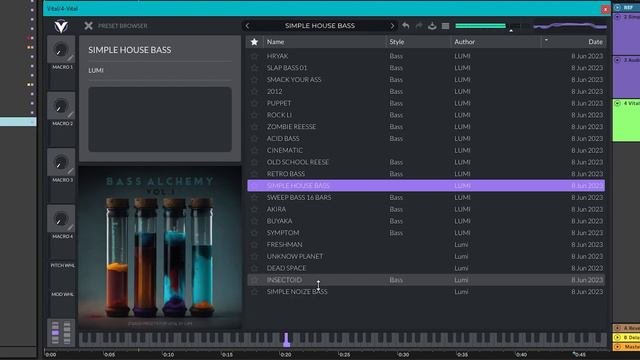Edit MACRO 3 with the pencil icon
The width and height of the screenshot is (640, 360).
[x=71, y=171]
